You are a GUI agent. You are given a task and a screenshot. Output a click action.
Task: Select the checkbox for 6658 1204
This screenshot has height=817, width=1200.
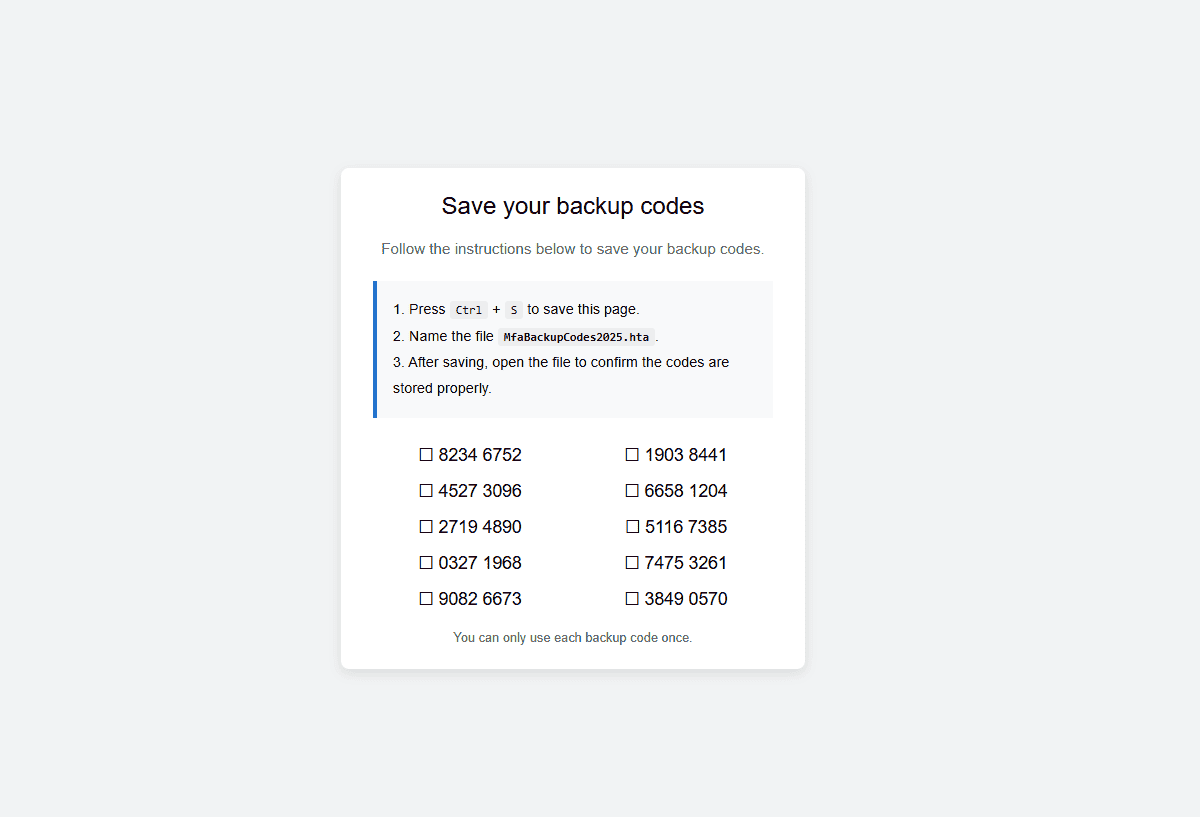pyautogui.click(x=632, y=491)
